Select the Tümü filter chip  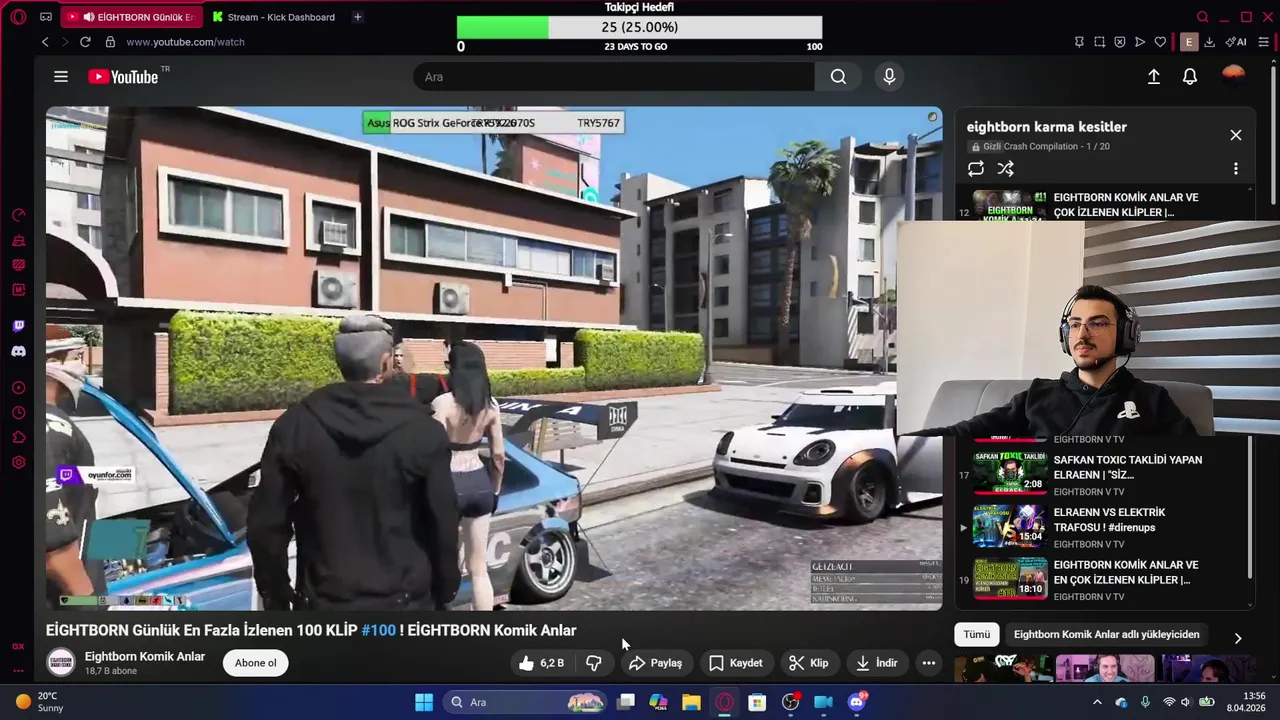coord(977,634)
